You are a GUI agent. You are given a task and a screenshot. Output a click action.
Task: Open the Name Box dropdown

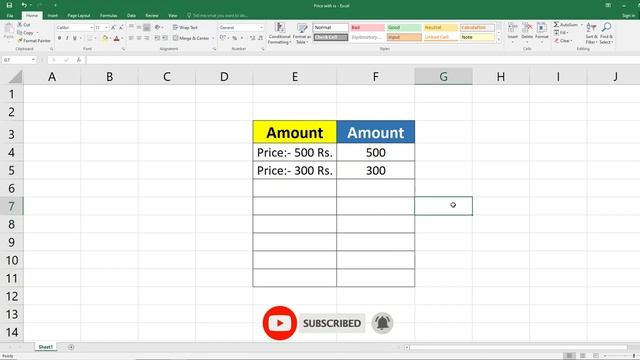click(x=33, y=60)
